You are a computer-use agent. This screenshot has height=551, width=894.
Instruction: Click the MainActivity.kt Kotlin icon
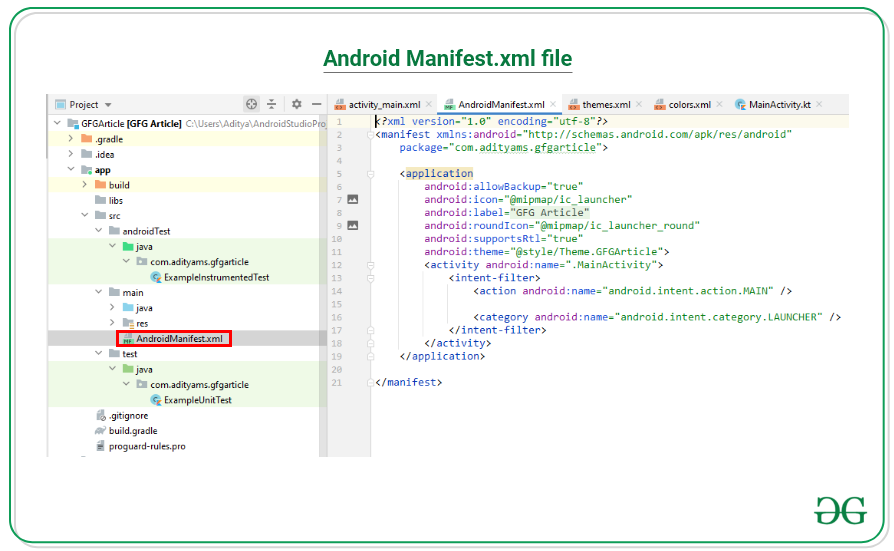[740, 104]
